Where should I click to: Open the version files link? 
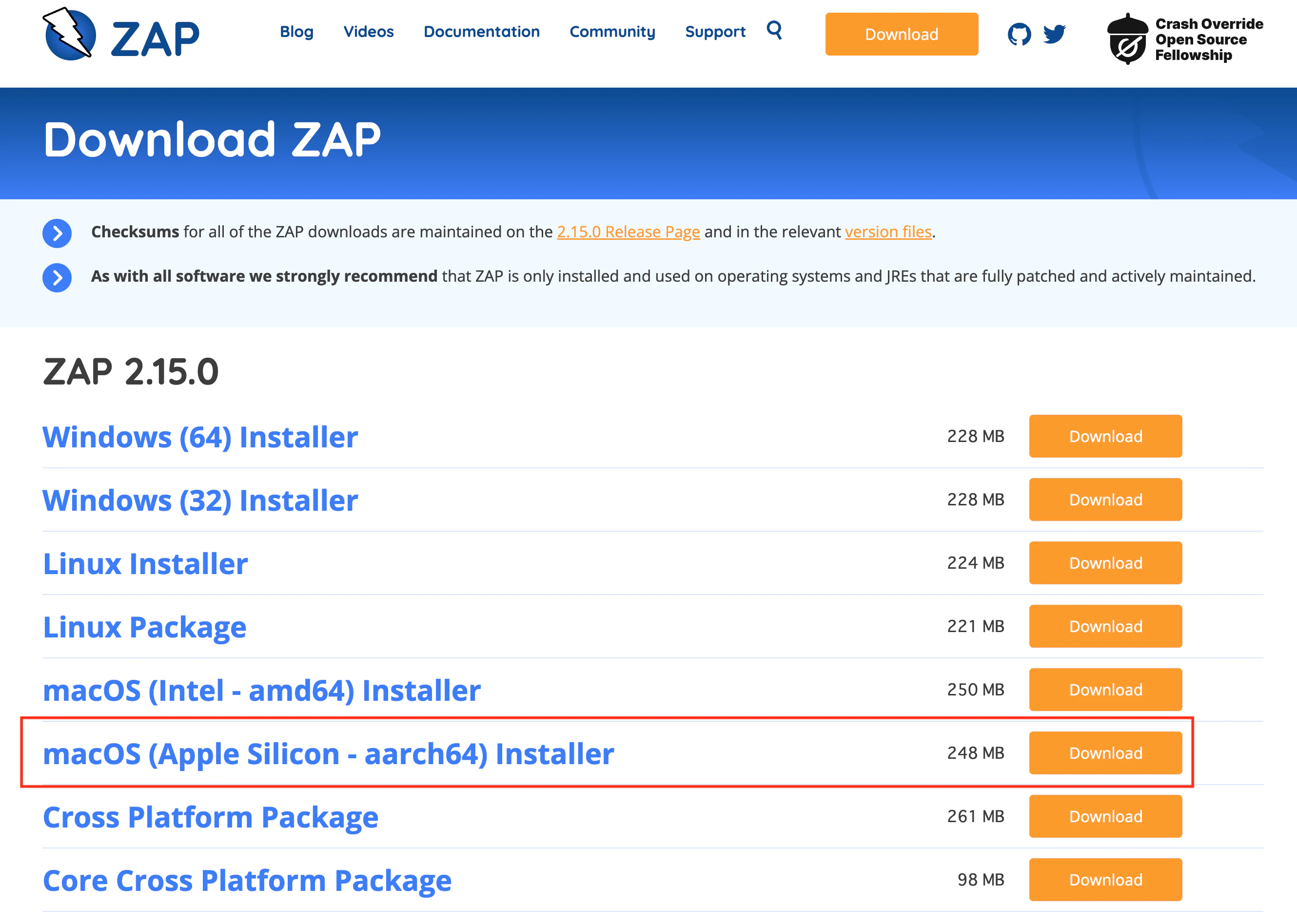pyautogui.click(x=888, y=232)
